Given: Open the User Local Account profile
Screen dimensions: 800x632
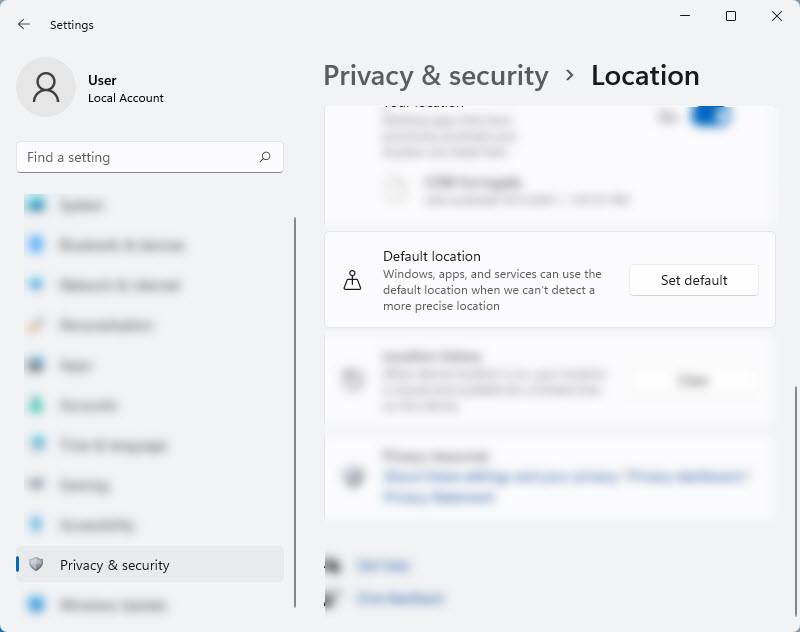Looking at the screenshot, I should point(125,88).
